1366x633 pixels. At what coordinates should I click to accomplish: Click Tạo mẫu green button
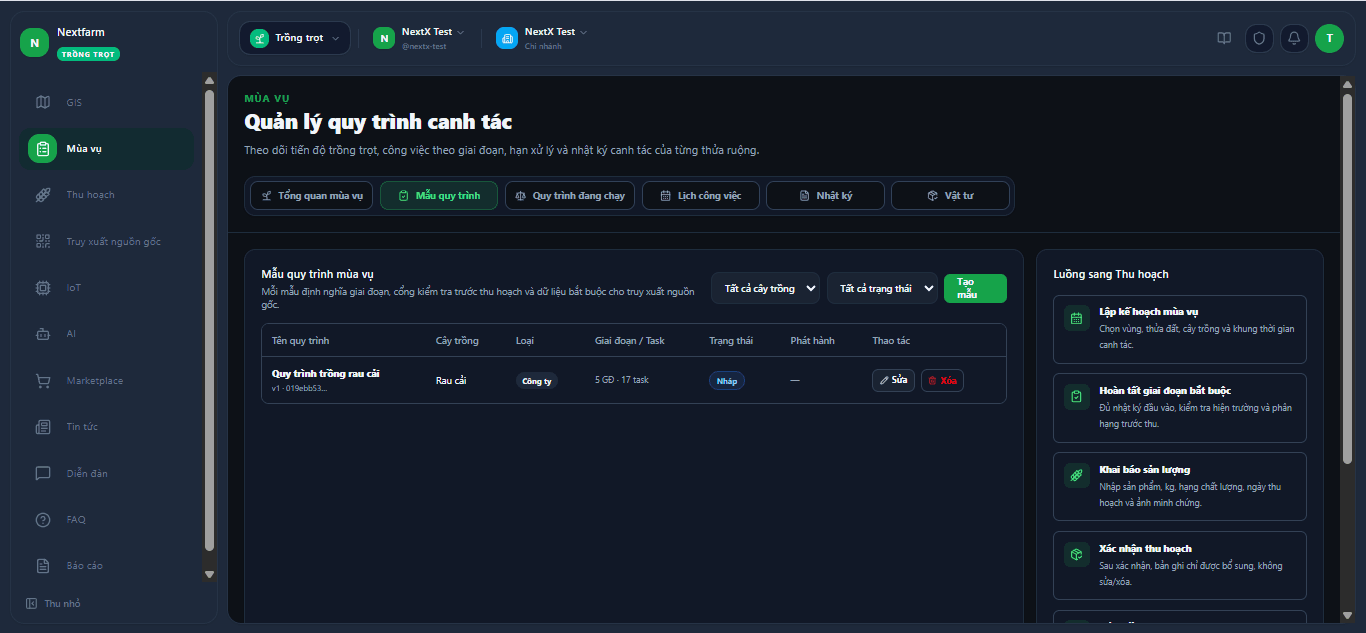tap(975, 288)
